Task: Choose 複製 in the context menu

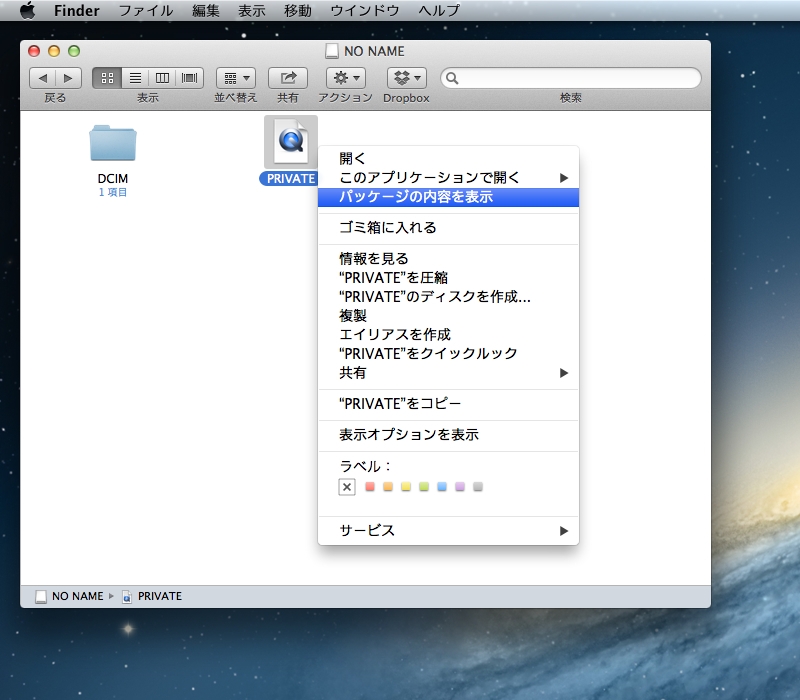Action: click(x=448, y=315)
